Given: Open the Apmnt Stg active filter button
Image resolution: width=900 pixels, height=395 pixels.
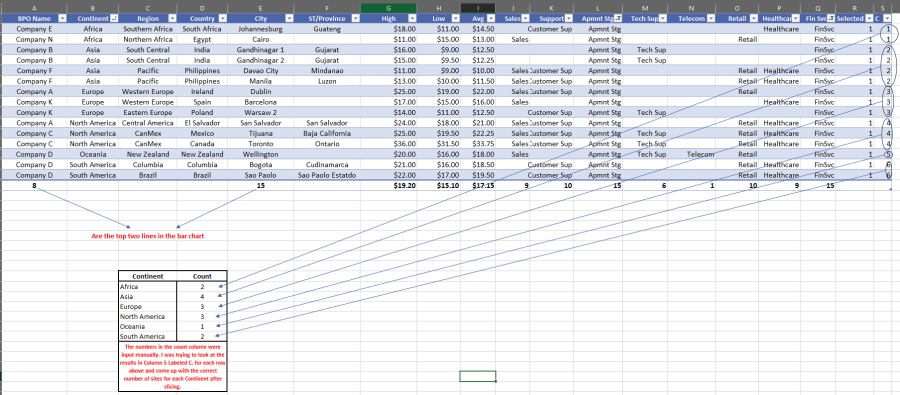Looking at the screenshot, I should pos(617,18).
